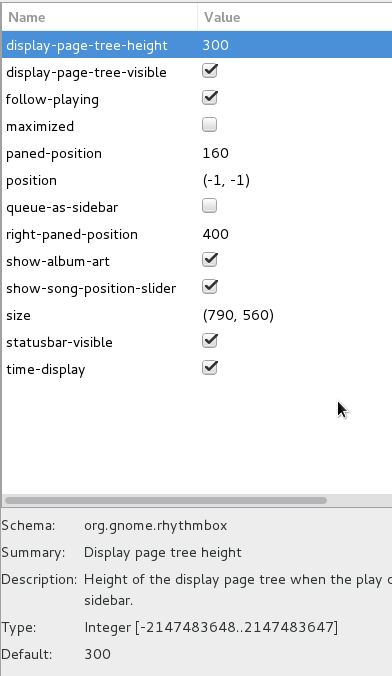Click the horizontal scrollbar below the list
392x676 pixels.
166,501
